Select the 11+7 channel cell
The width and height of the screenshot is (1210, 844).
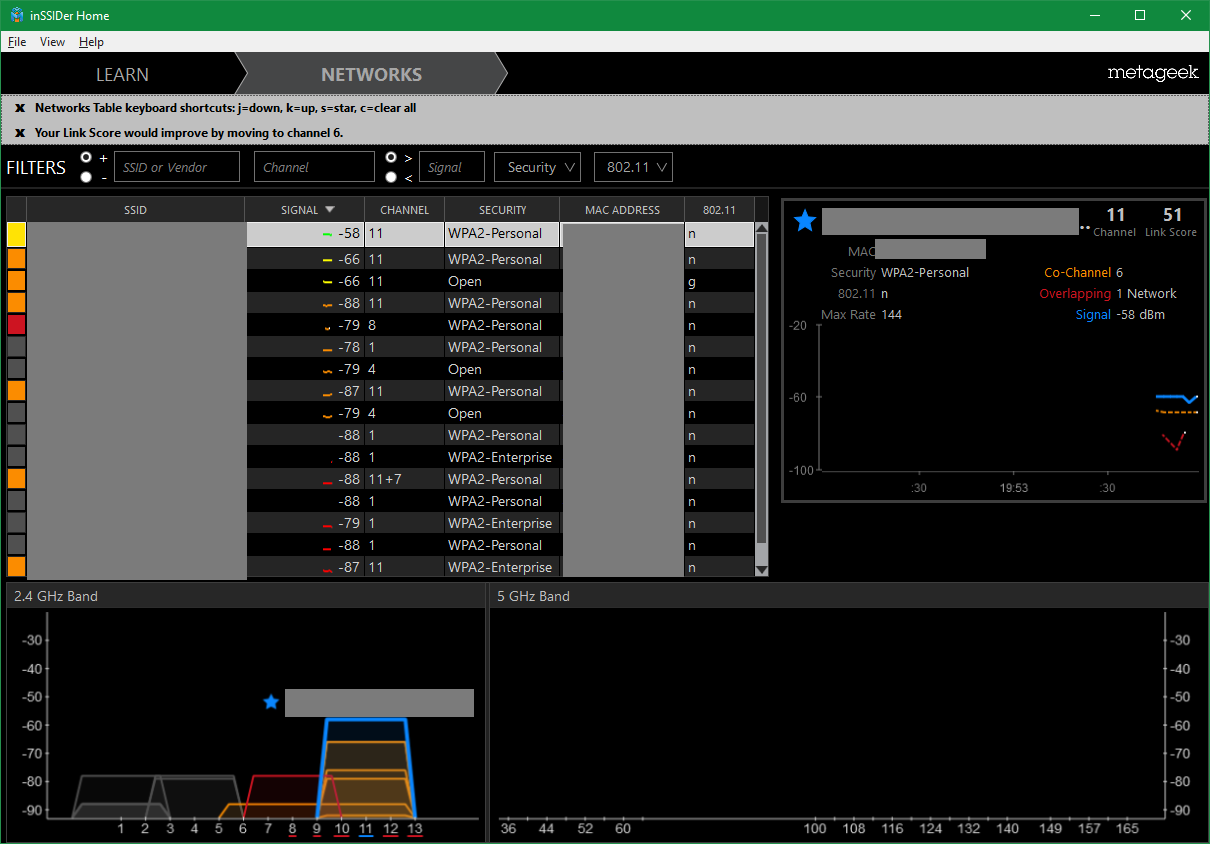[404, 479]
